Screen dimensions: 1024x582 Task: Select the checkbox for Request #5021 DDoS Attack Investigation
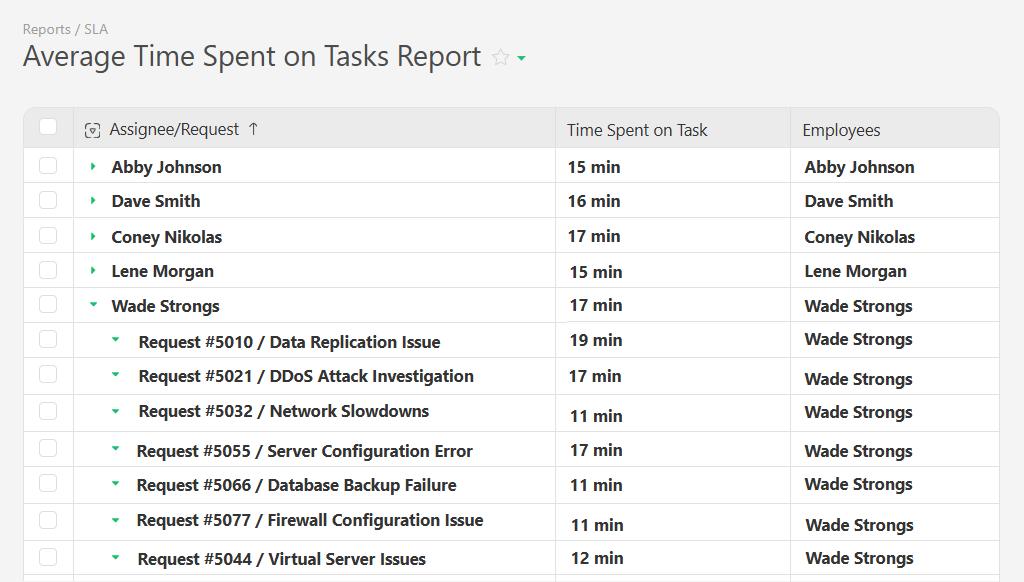click(47, 377)
